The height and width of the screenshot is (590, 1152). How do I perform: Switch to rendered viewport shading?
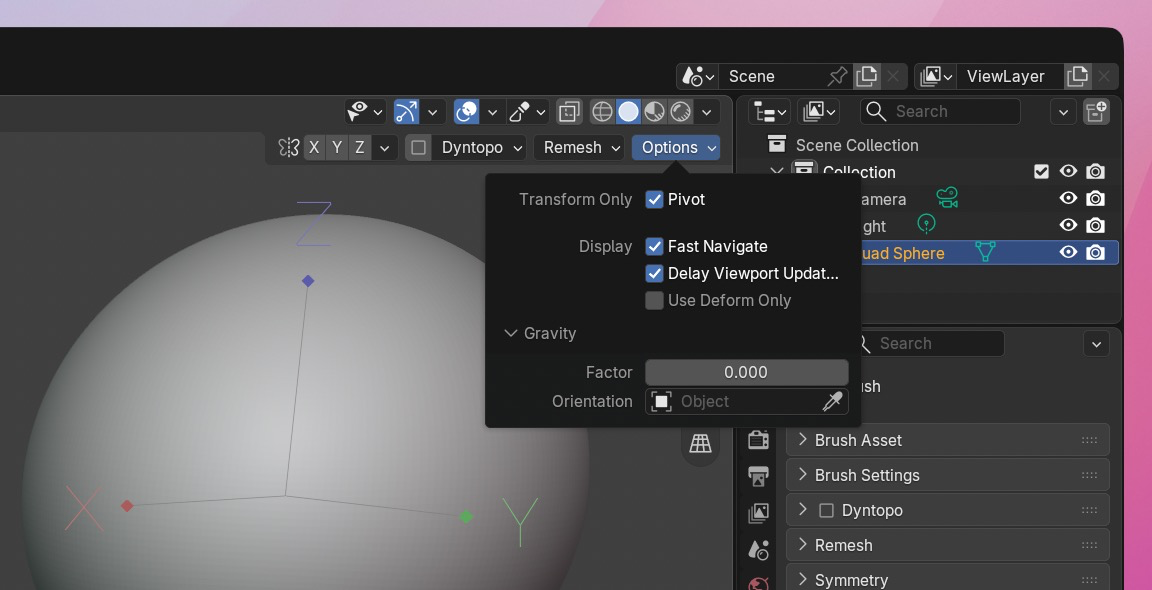tap(680, 112)
